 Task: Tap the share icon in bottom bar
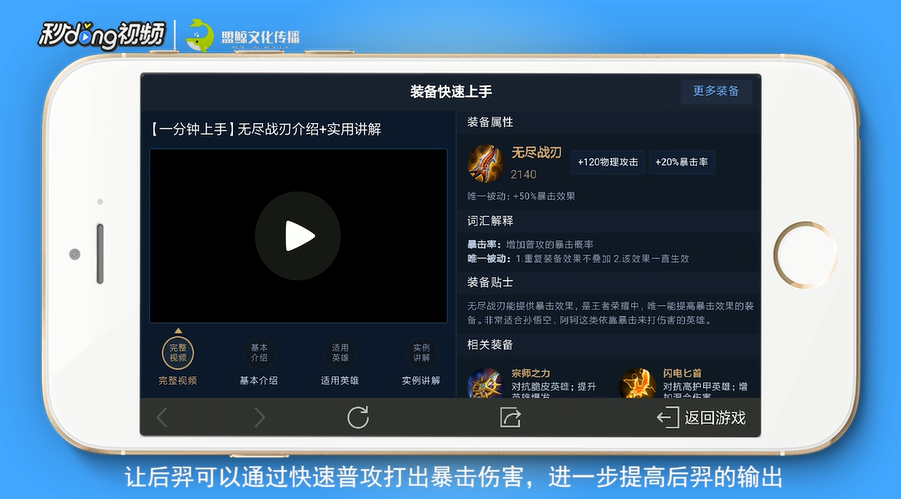[x=510, y=417]
